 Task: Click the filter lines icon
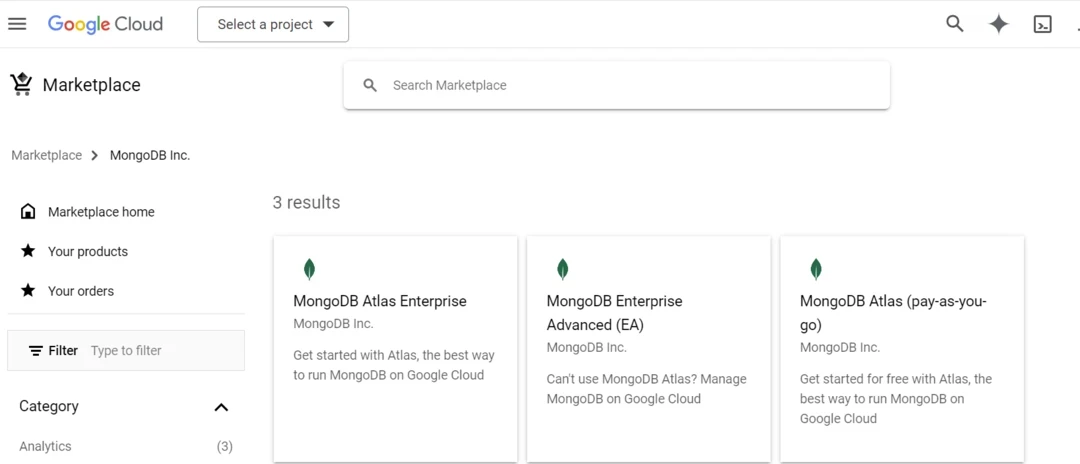point(36,351)
